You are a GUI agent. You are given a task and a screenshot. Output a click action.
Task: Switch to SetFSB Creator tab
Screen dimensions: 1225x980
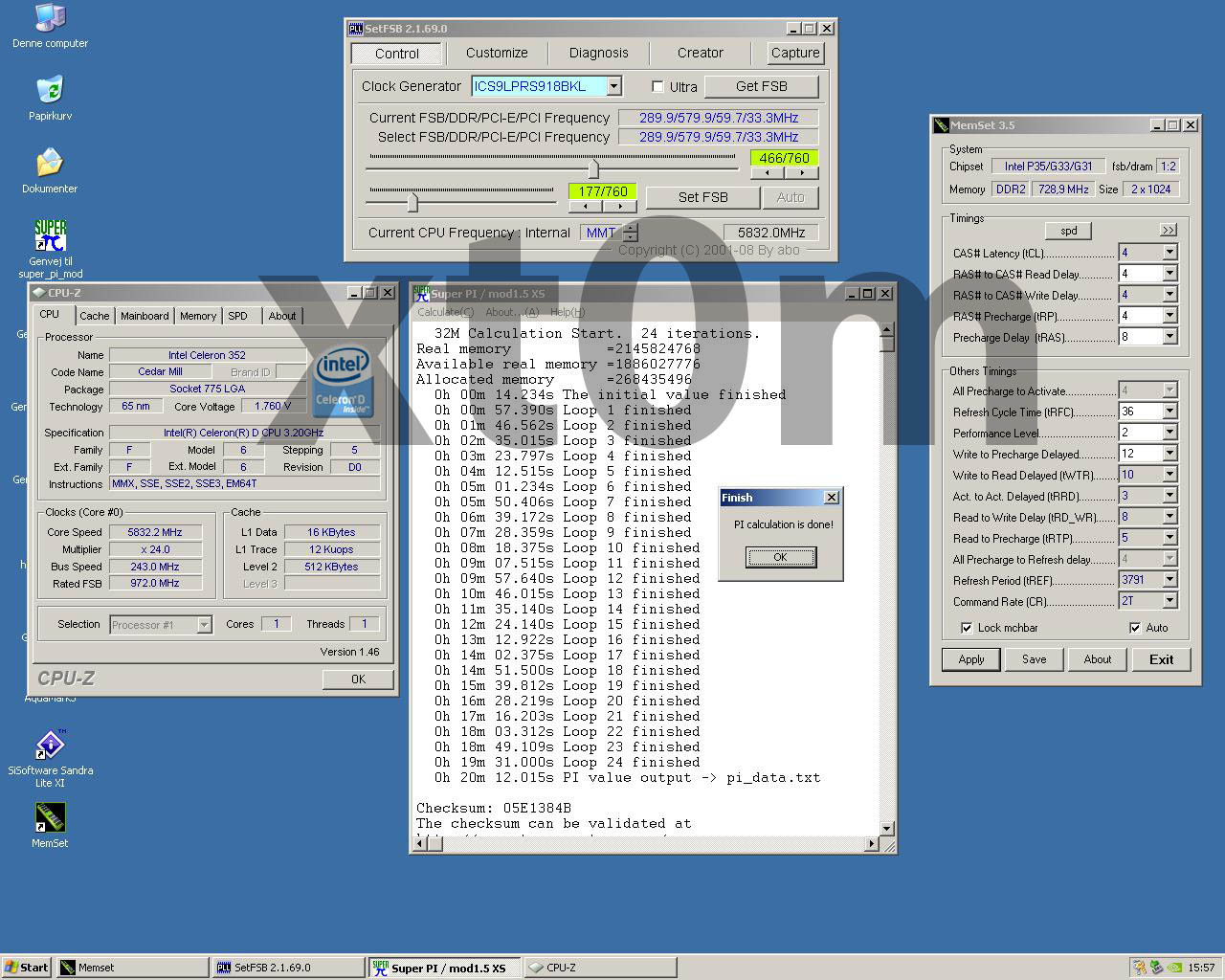point(701,53)
